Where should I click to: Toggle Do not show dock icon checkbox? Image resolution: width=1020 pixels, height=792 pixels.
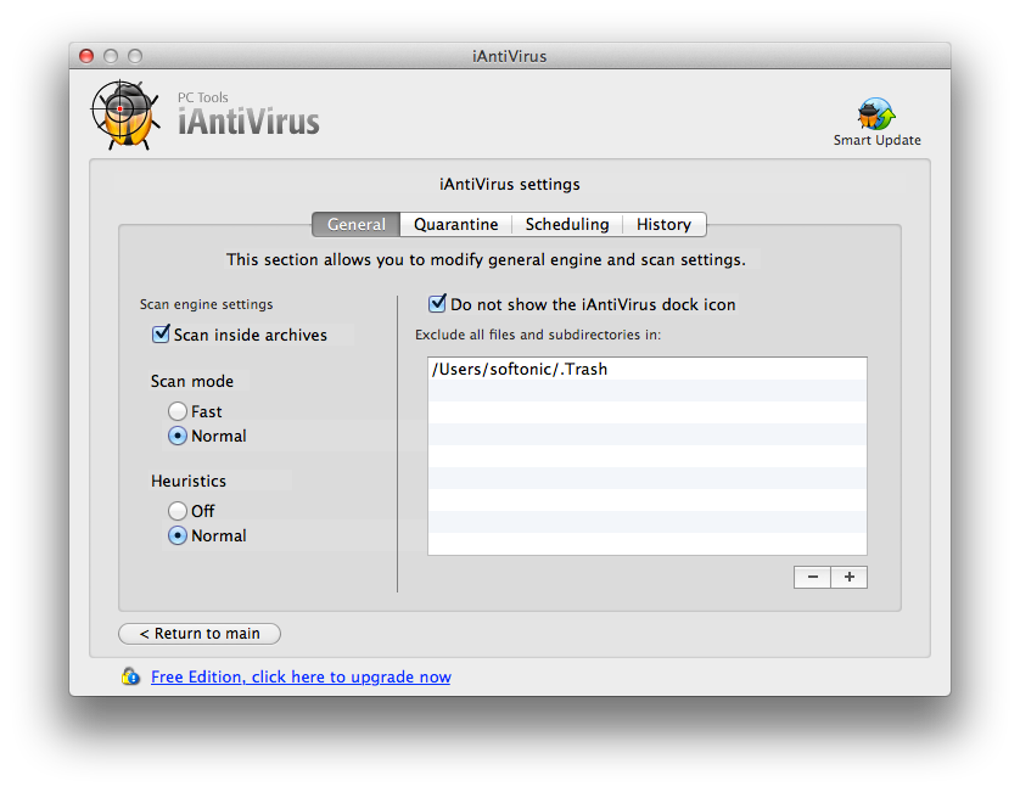[437, 304]
